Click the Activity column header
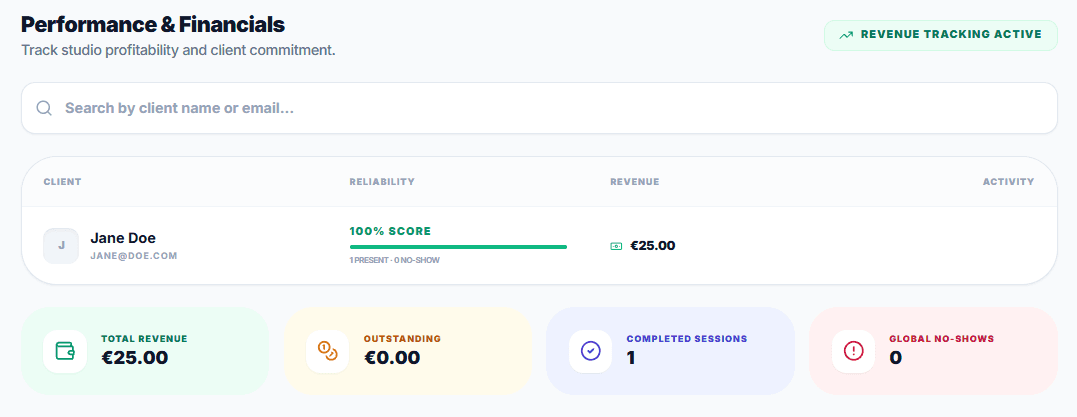1077x417 pixels. [x=1008, y=182]
